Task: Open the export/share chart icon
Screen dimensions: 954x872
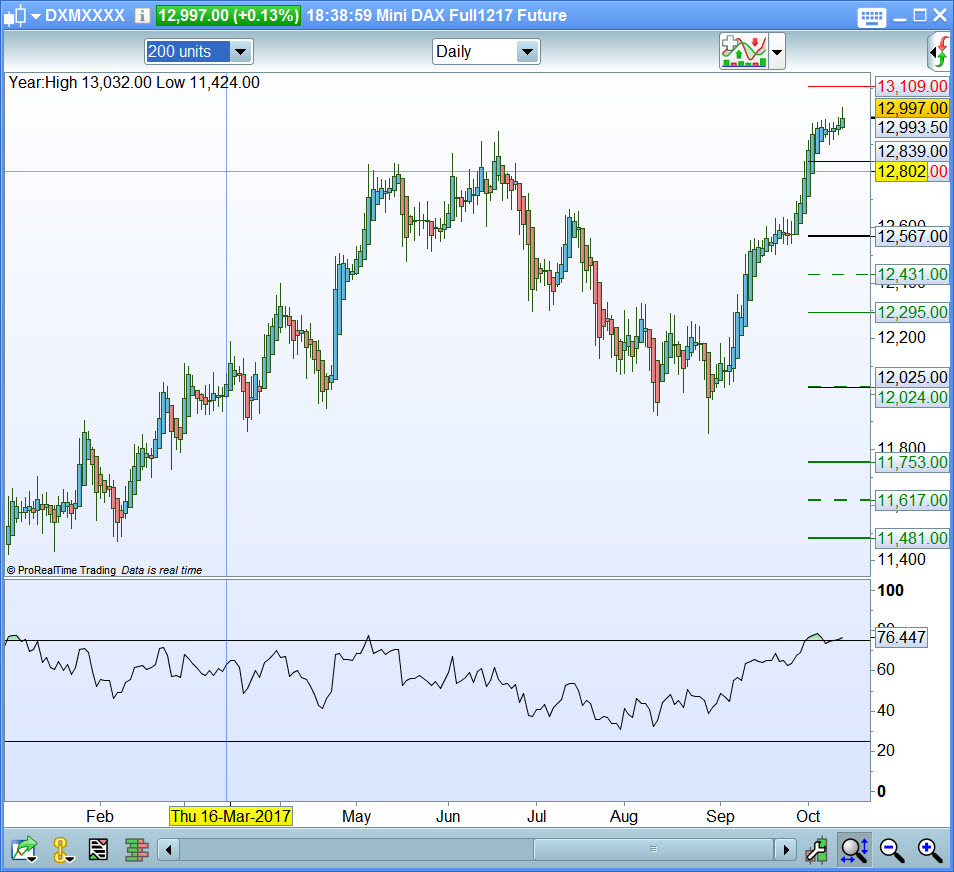Action: [x=23, y=849]
